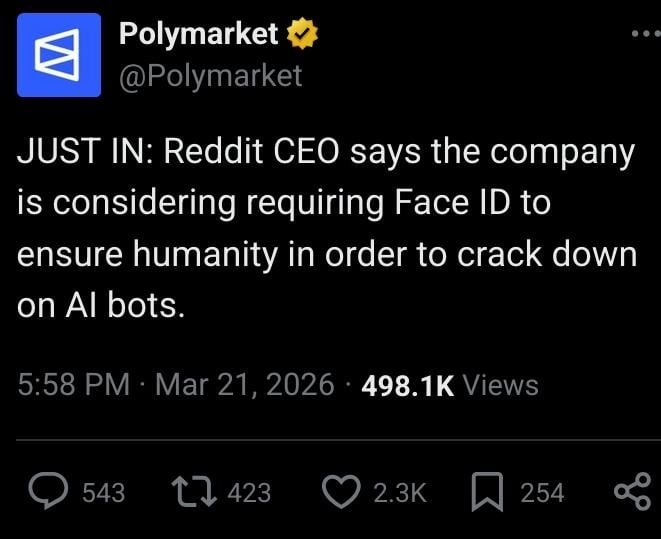
Task: Click the tweet text about Reddit CEO
Action: pos(327,229)
